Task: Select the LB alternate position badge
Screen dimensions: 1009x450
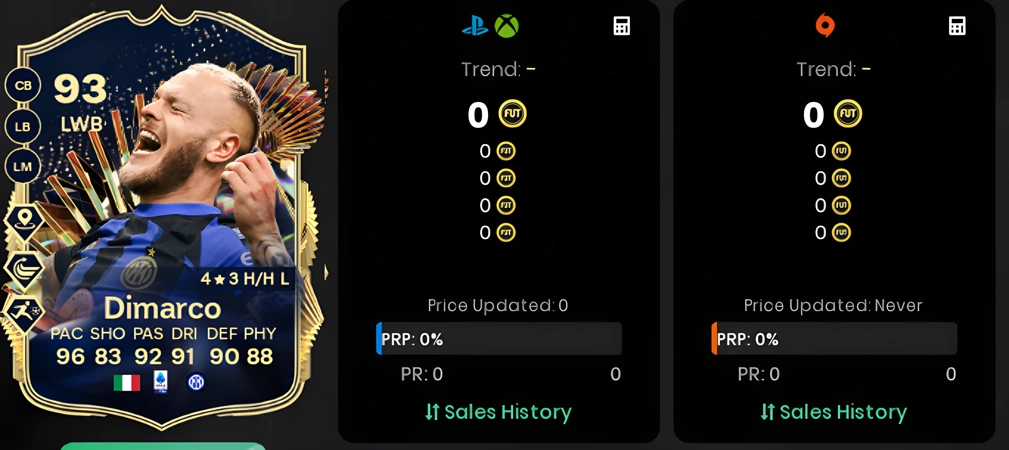Action: (23, 127)
